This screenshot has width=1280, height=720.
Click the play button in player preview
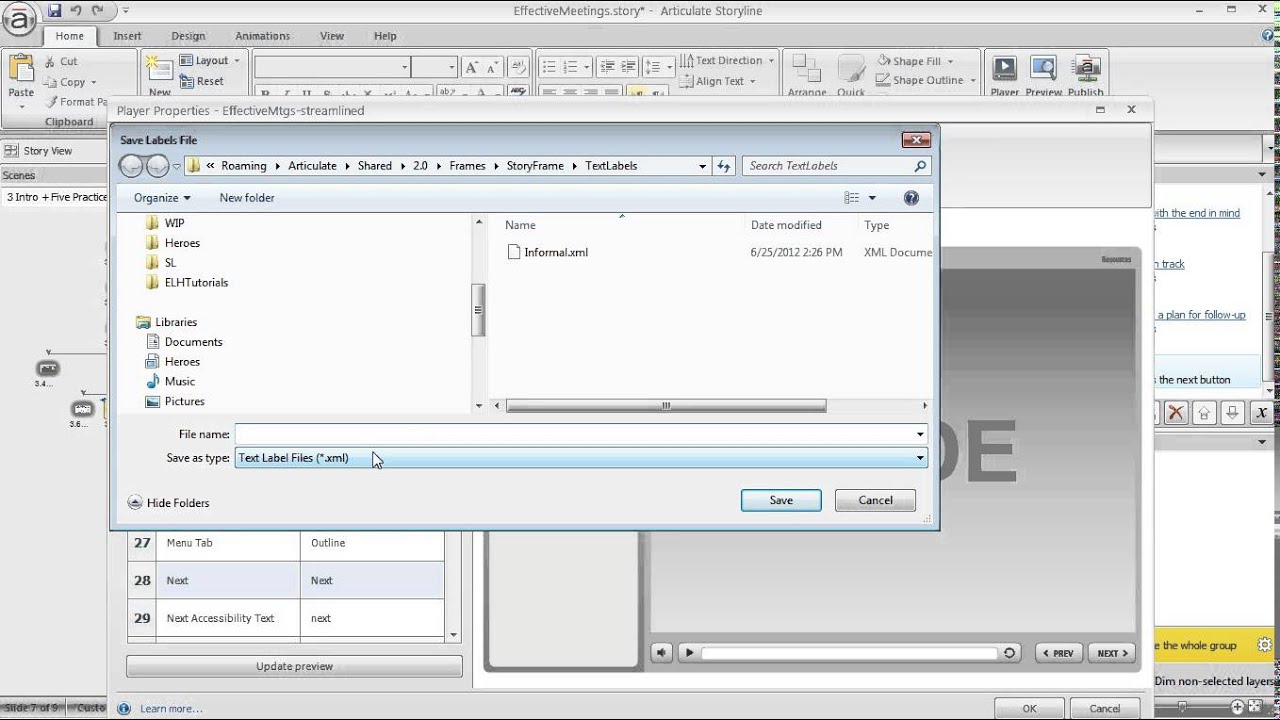(688, 653)
